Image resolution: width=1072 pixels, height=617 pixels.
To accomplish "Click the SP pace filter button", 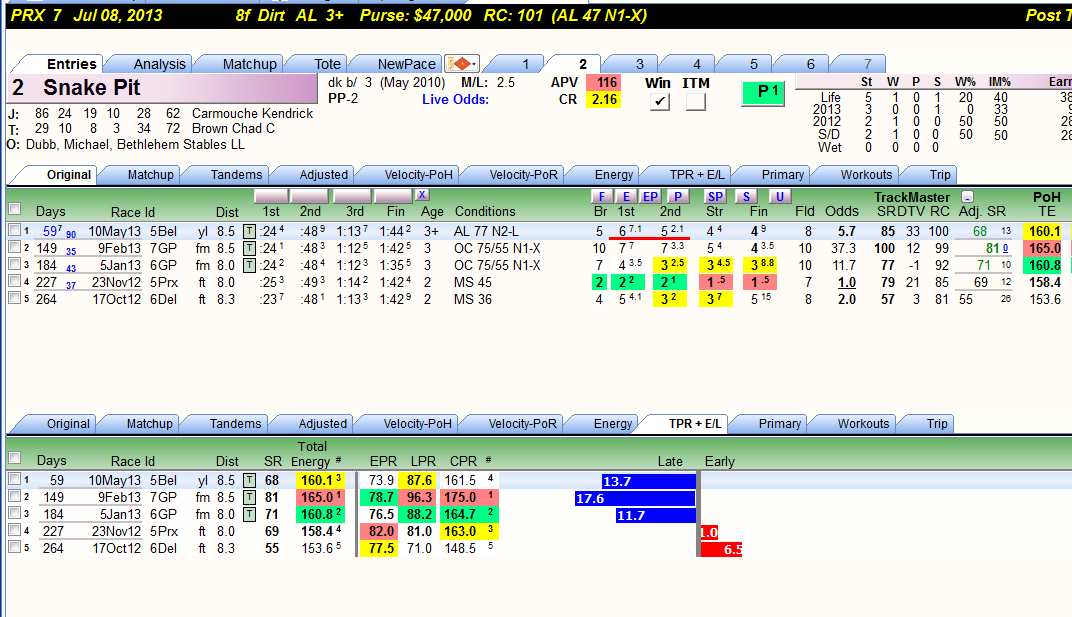I will [715, 196].
